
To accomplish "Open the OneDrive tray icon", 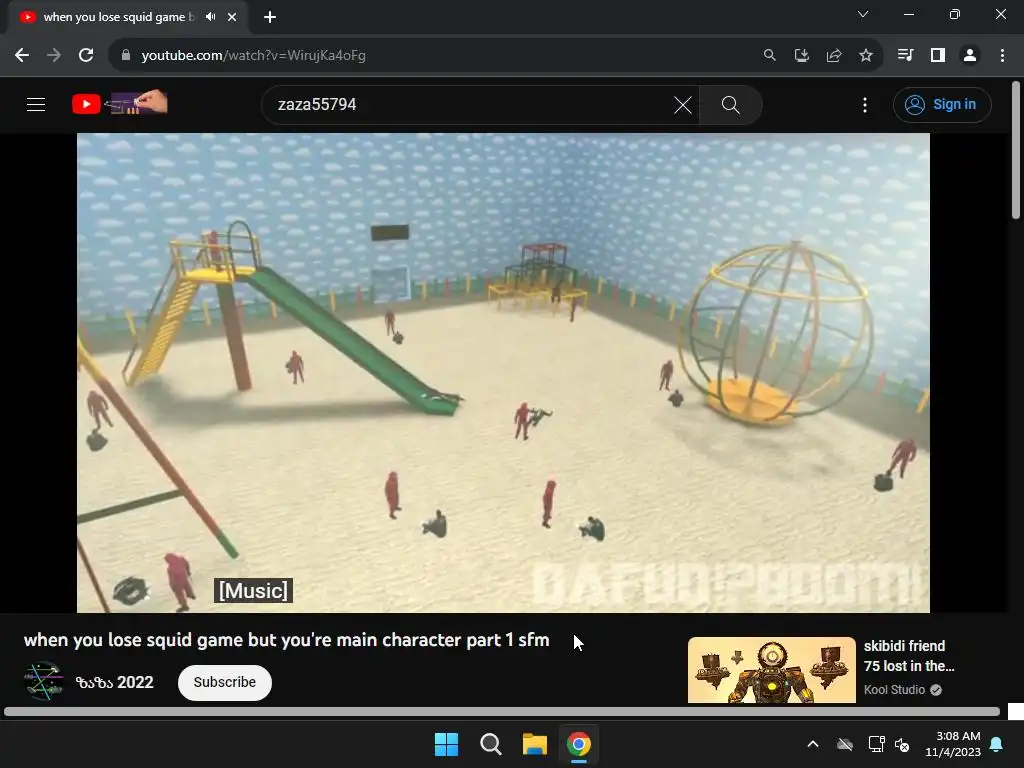I will click(x=845, y=744).
